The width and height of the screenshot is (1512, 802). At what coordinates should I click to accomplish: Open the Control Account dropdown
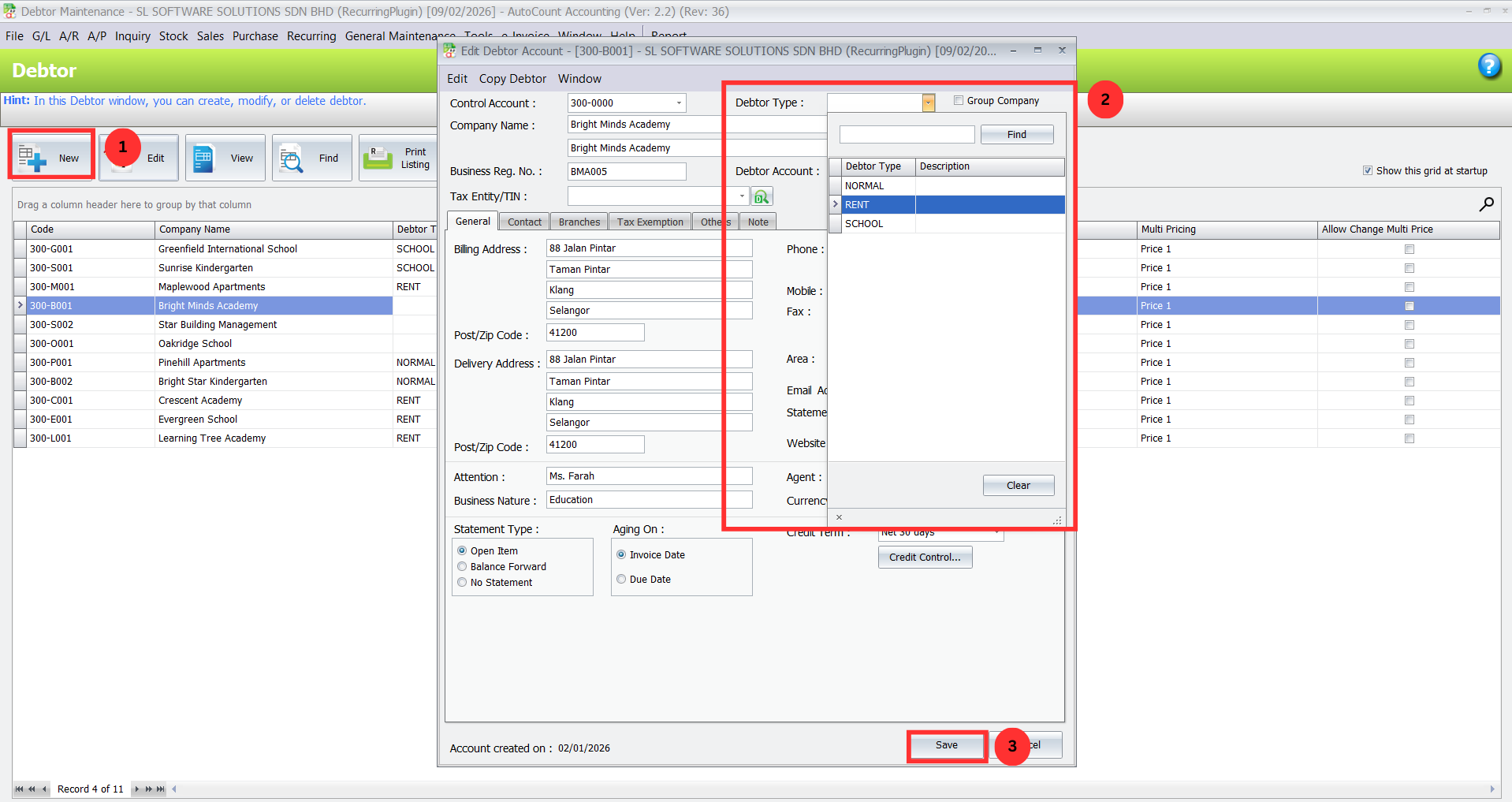[677, 103]
